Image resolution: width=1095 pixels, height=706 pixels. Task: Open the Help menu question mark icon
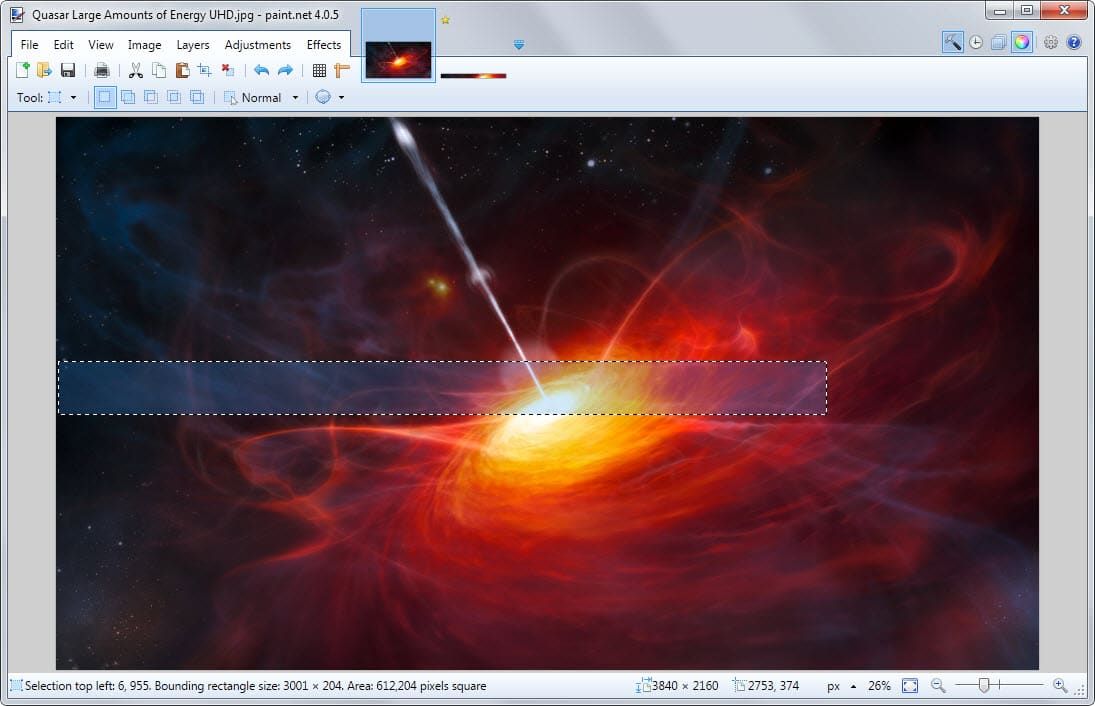[1074, 43]
